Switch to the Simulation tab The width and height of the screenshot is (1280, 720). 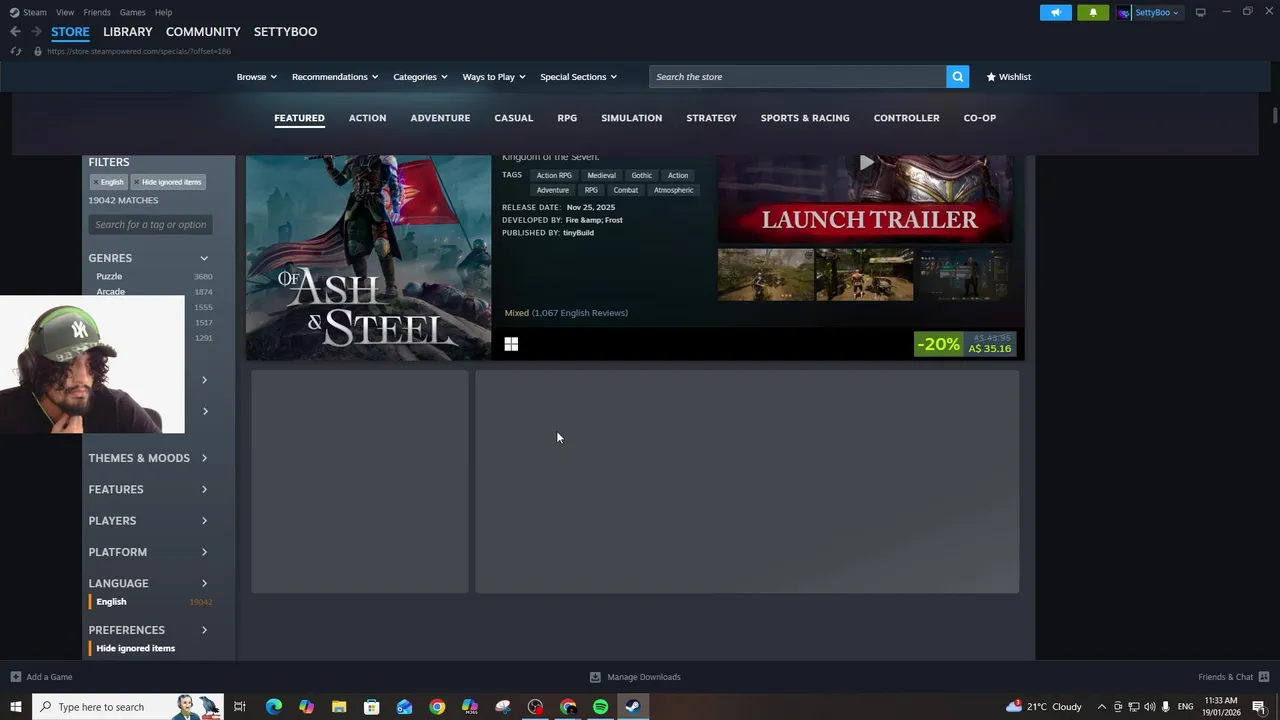pyautogui.click(x=632, y=118)
